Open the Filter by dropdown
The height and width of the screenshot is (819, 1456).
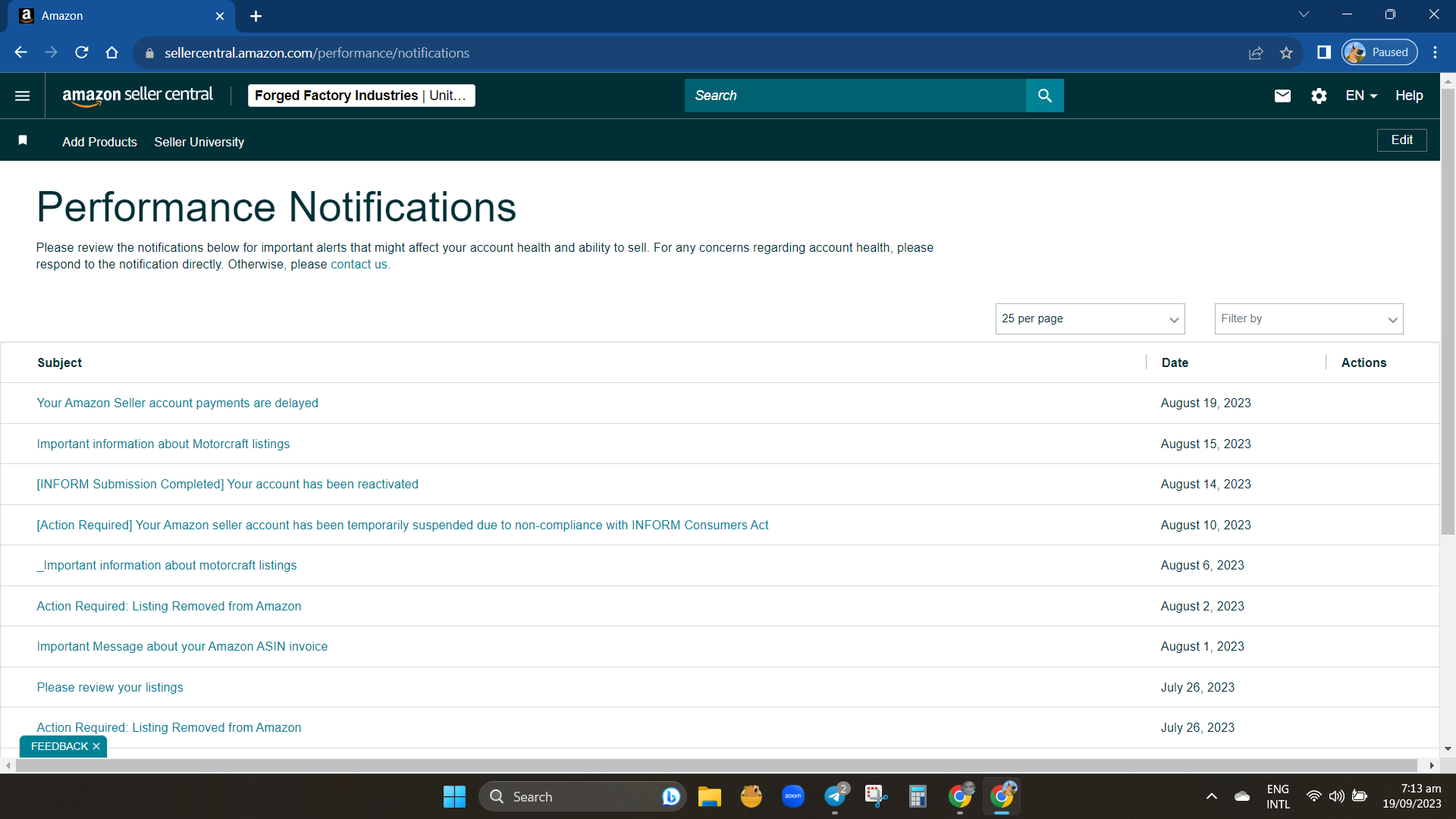point(1309,318)
